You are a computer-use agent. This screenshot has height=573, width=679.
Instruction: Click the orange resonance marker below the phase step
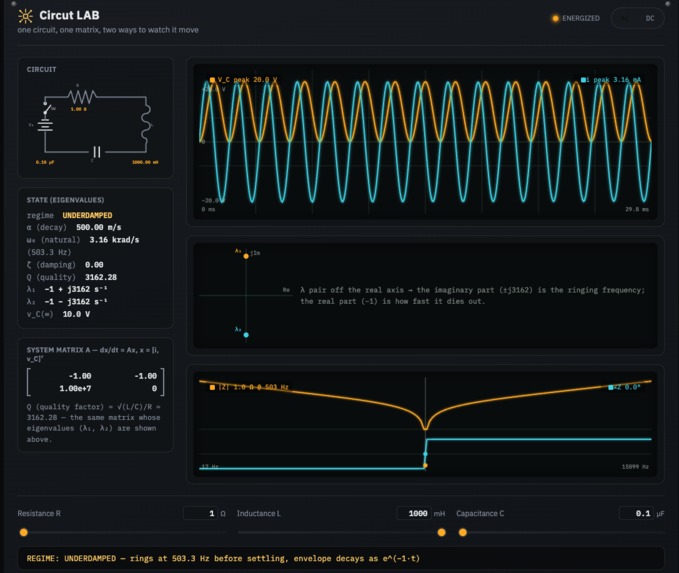tap(425, 466)
